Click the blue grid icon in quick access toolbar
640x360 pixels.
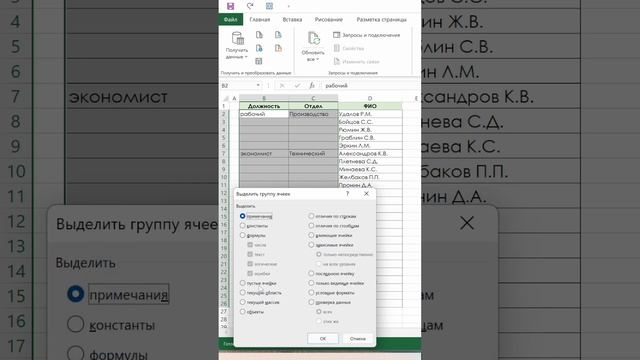269,6
